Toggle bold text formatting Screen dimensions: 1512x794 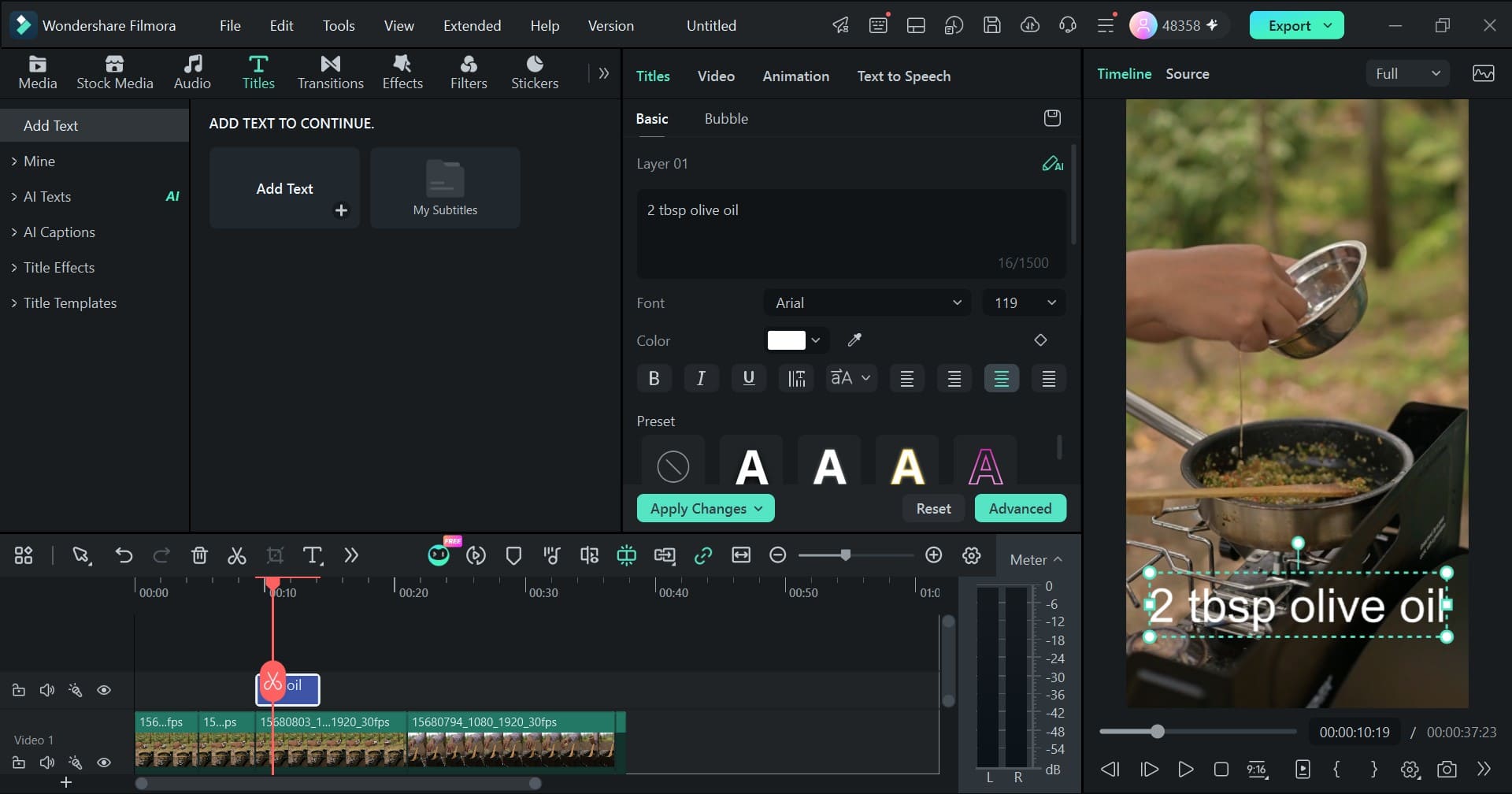click(654, 378)
